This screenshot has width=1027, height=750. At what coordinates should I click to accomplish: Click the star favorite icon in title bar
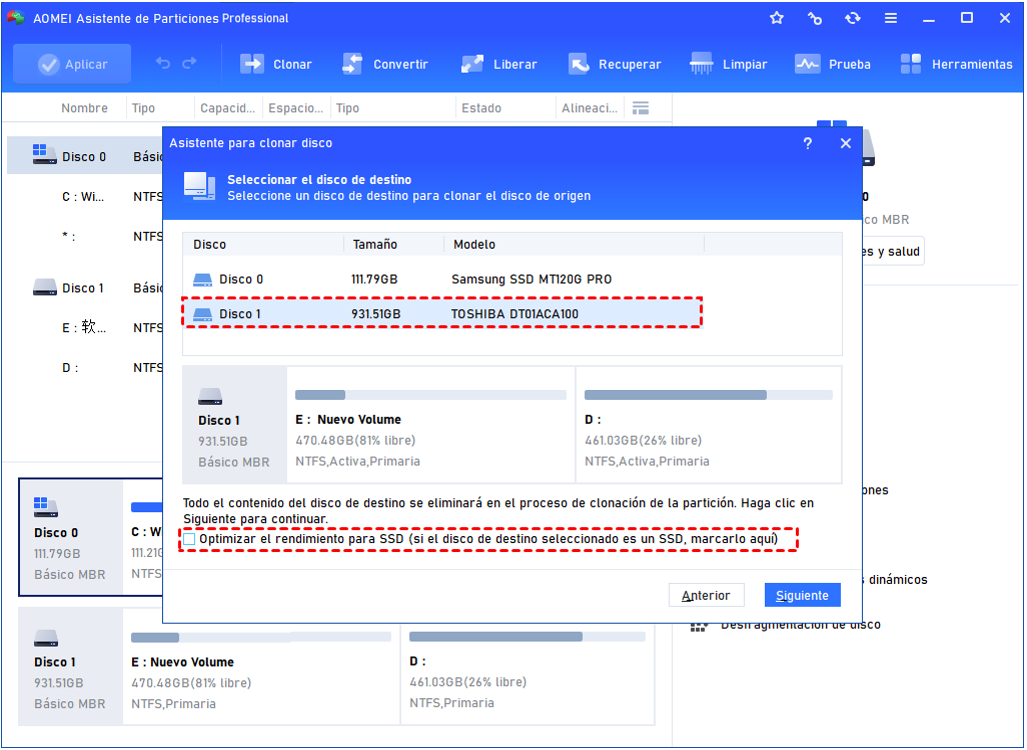(777, 18)
